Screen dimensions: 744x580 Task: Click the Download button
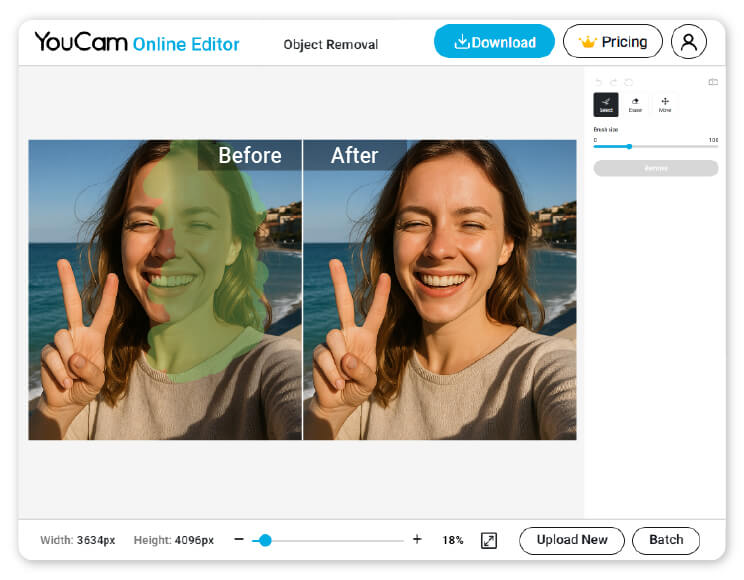tap(494, 42)
